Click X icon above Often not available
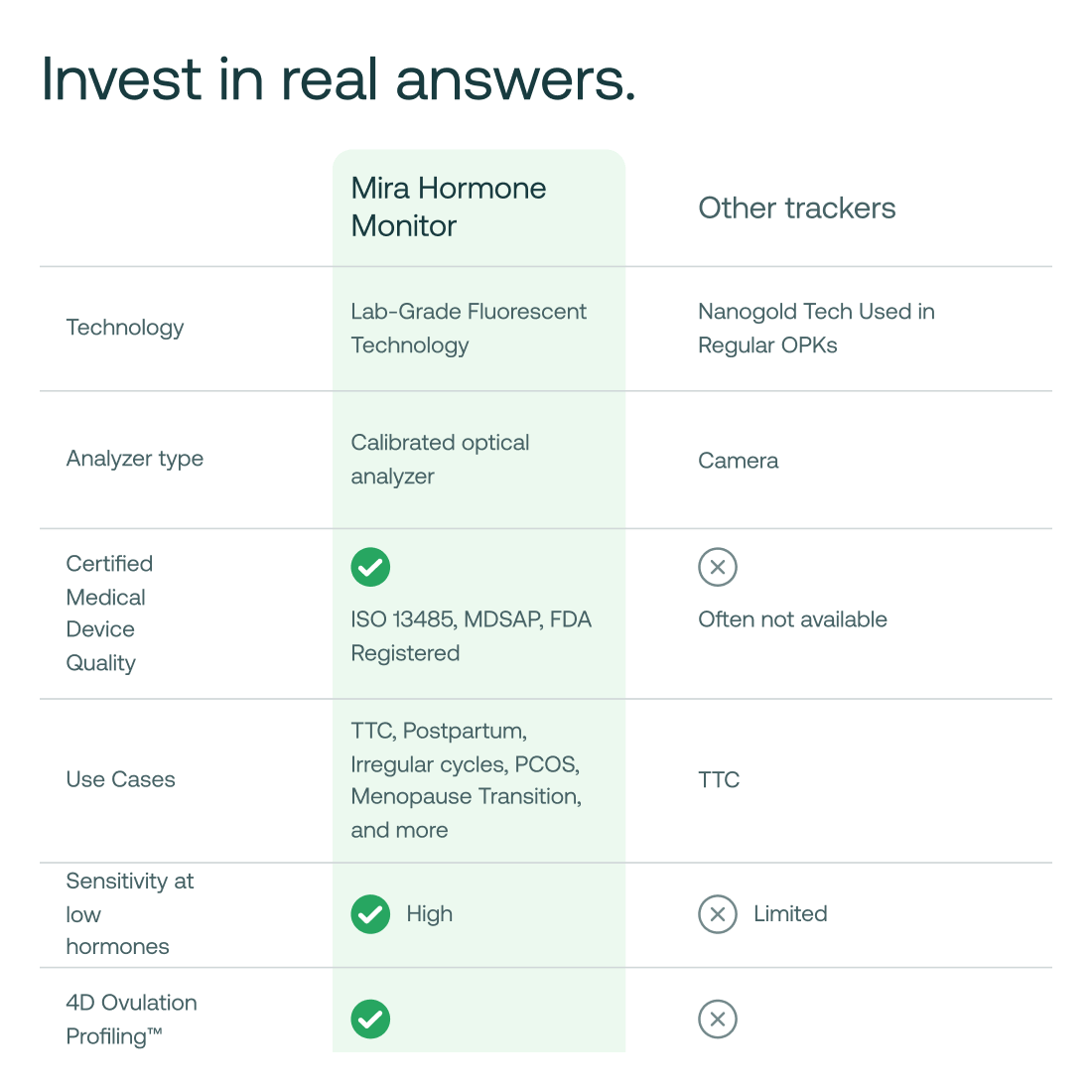The image size is (1092, 1092). point(718,567)
